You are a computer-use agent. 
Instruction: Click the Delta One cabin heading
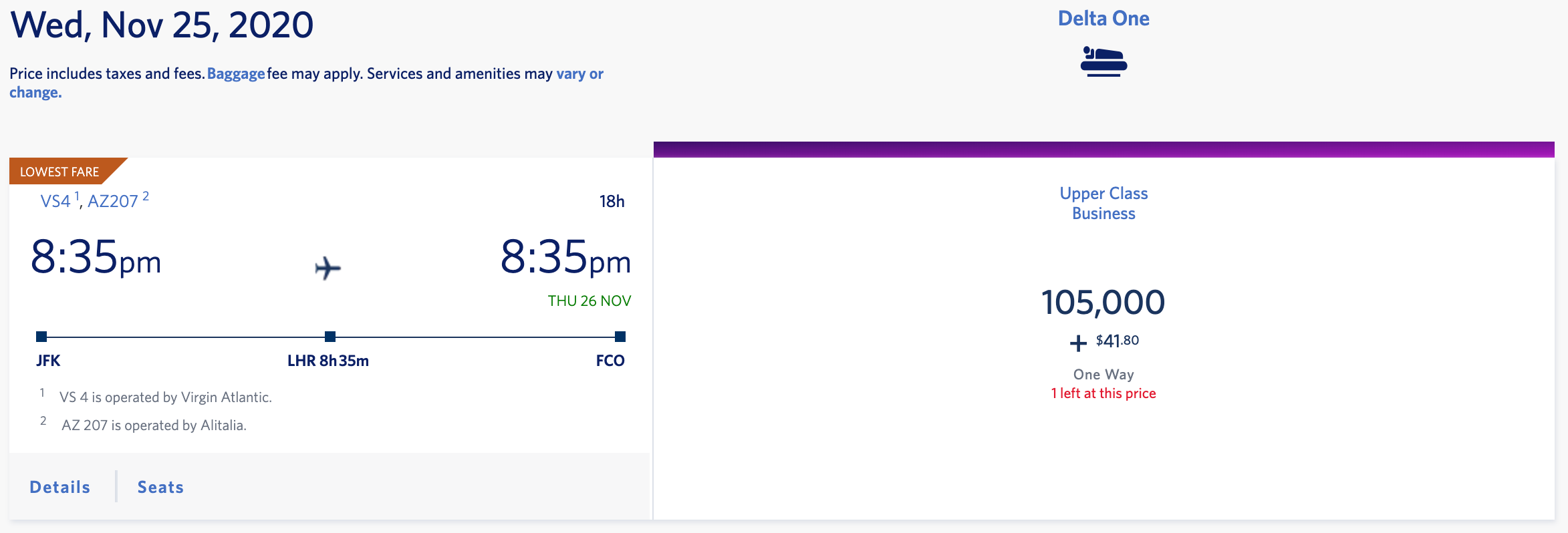tap(1103, 19)
